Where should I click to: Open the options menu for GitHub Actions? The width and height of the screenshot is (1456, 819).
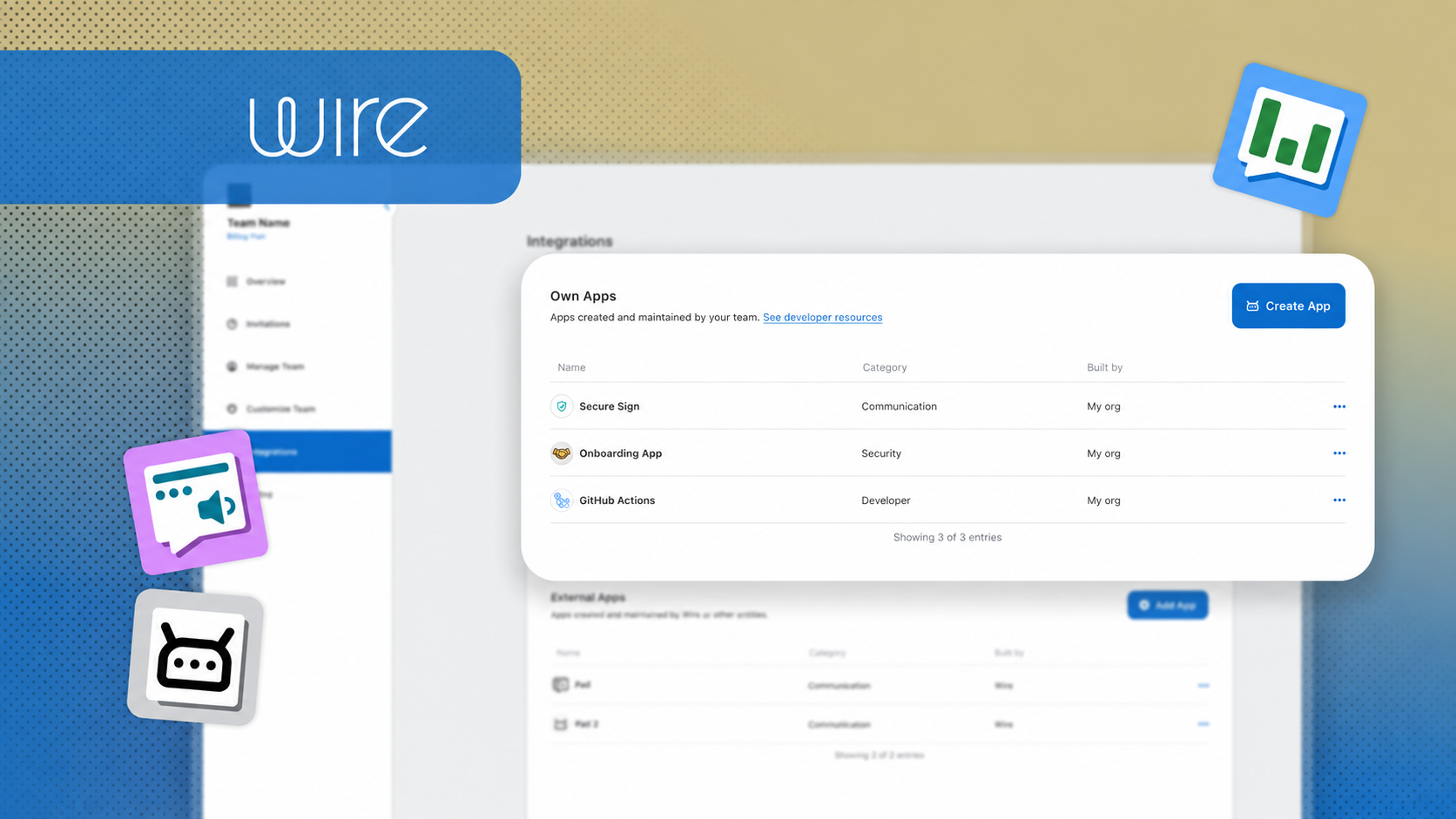(x=1338, y=500)
